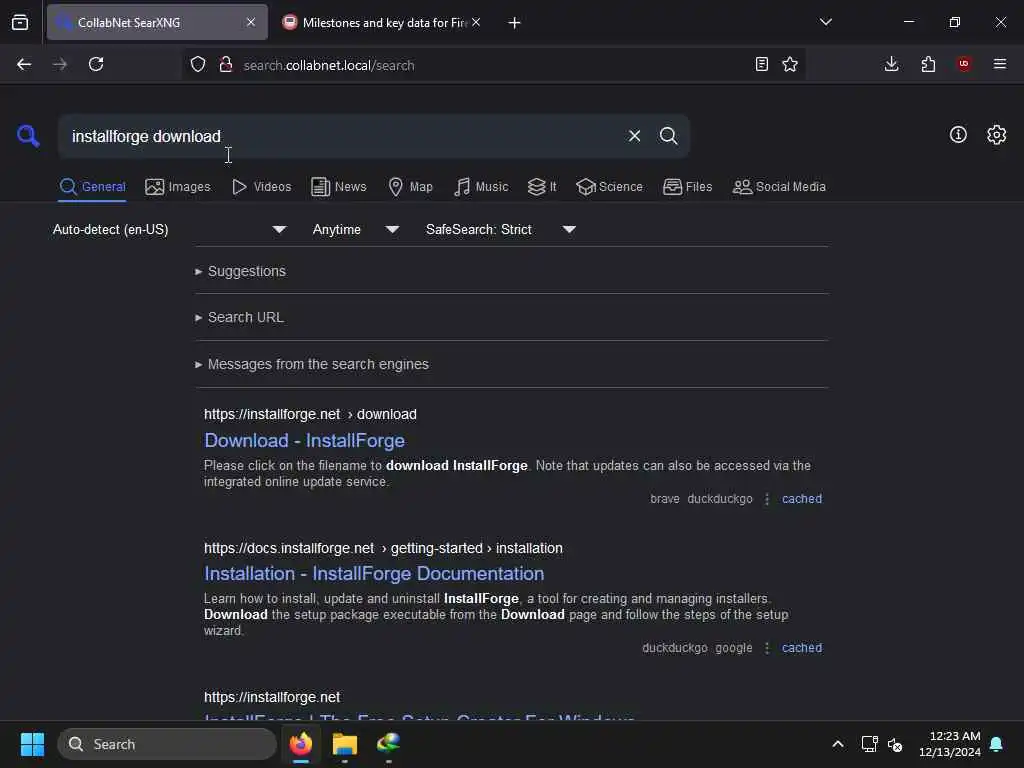Open Installation - InstallForge Documentation result
The height and width of the screenshot is (768, 1024).
[x=374, y=573]
